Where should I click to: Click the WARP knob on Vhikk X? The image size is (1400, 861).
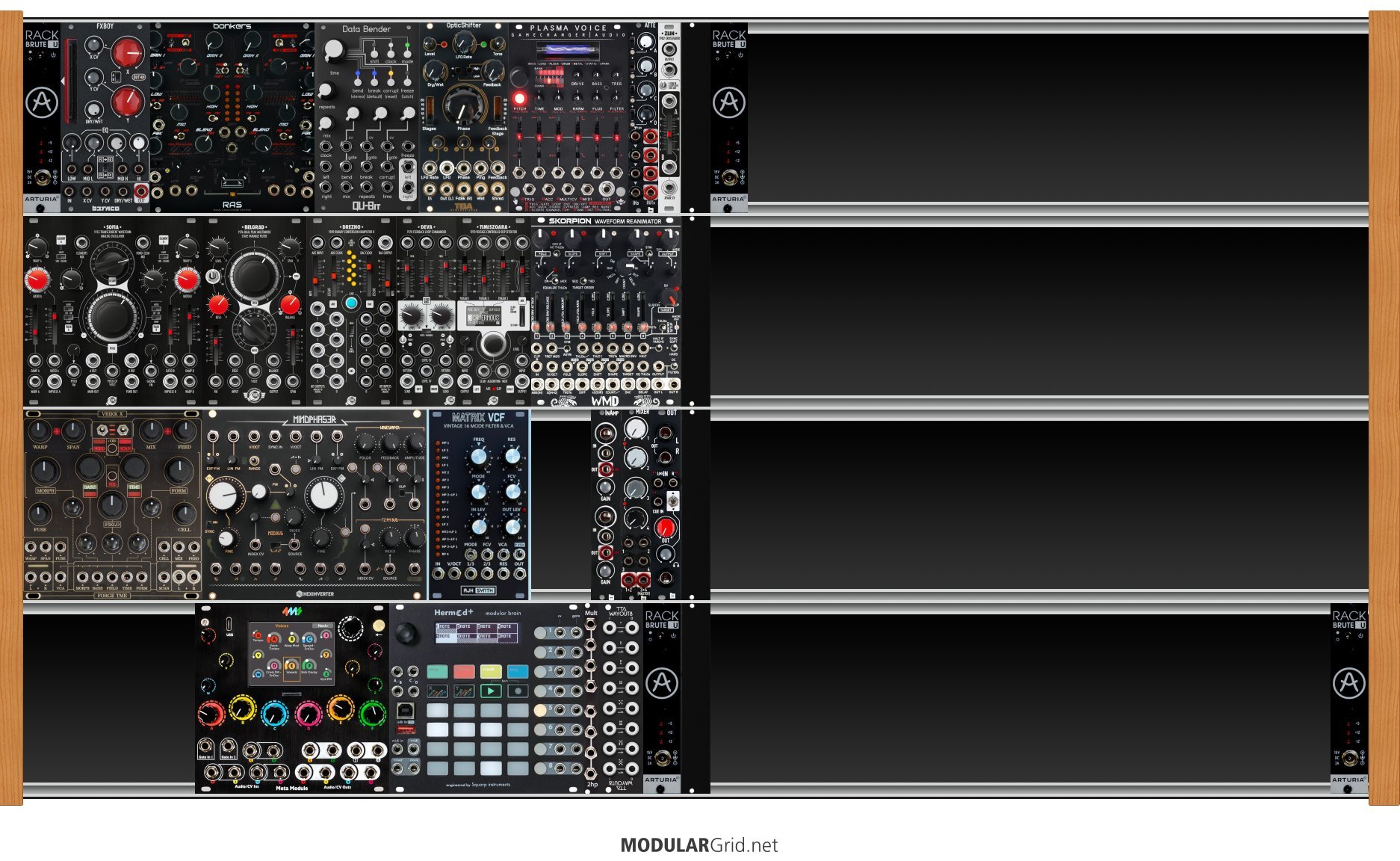coord(40,430)
